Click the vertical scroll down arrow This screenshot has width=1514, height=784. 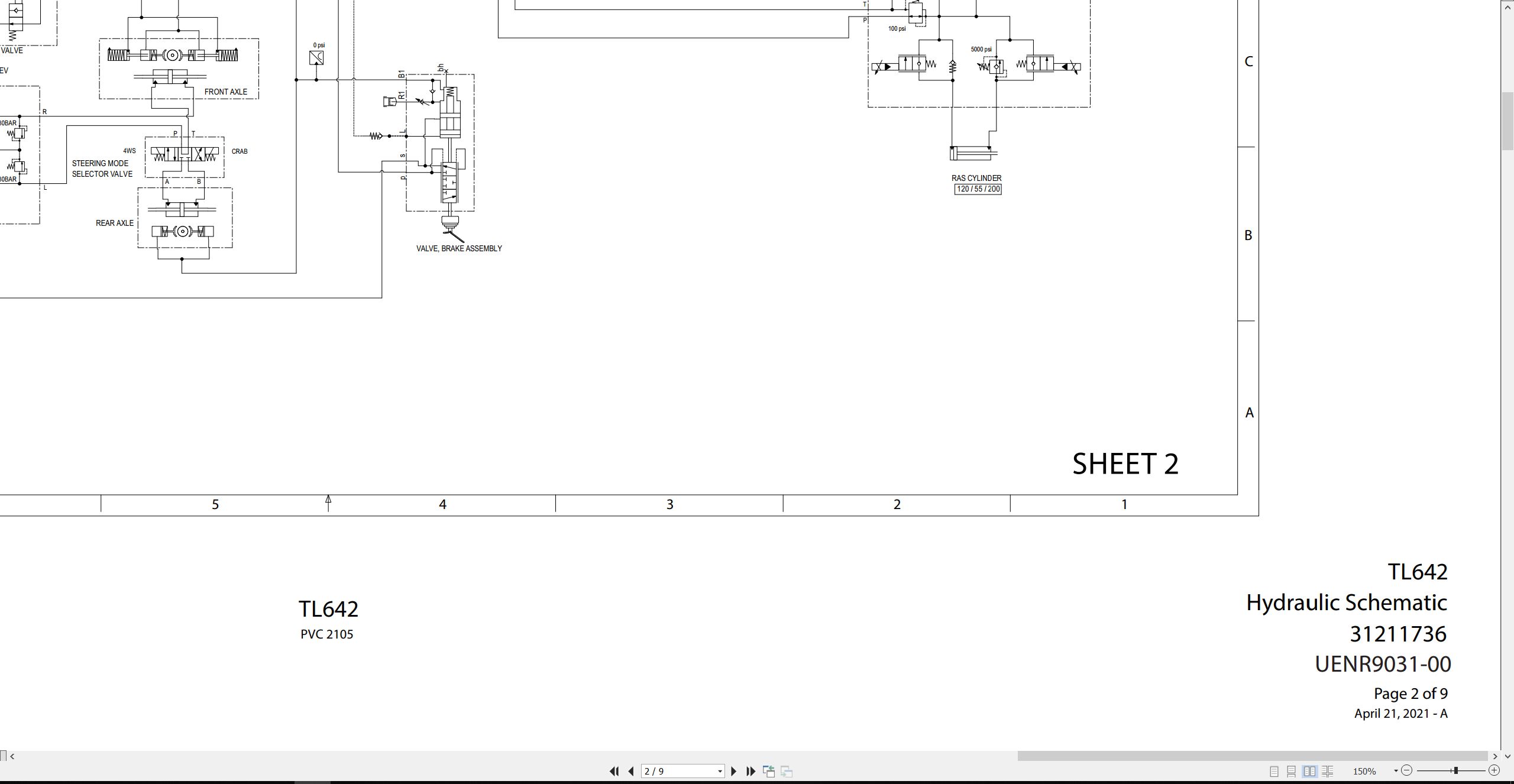1507,756
